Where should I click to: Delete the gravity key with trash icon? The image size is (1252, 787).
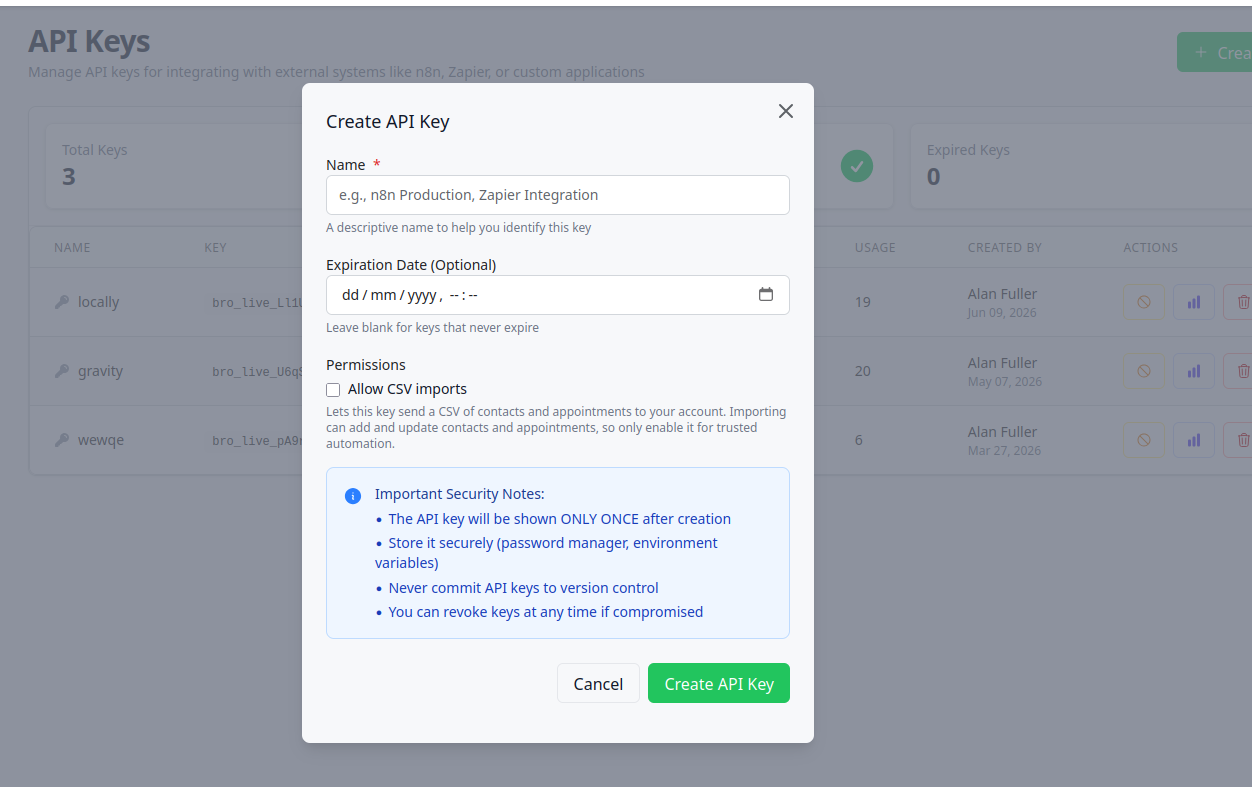1240,371
